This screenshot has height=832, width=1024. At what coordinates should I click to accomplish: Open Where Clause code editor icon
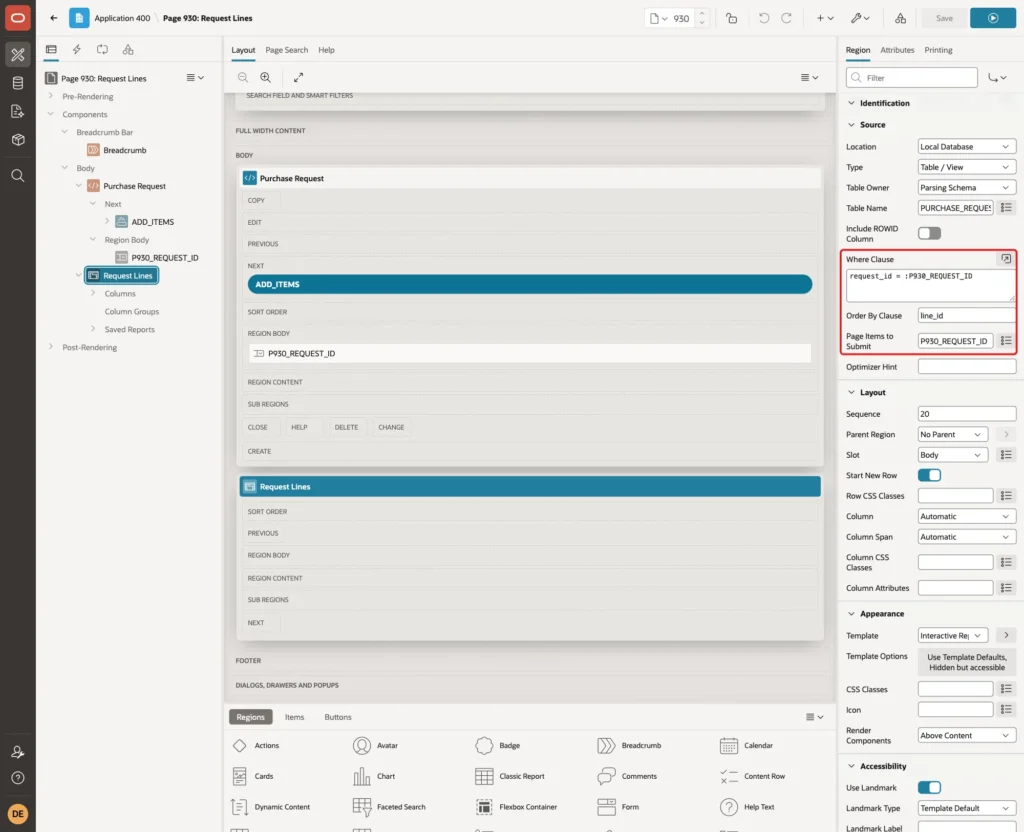pos(1006,259)
